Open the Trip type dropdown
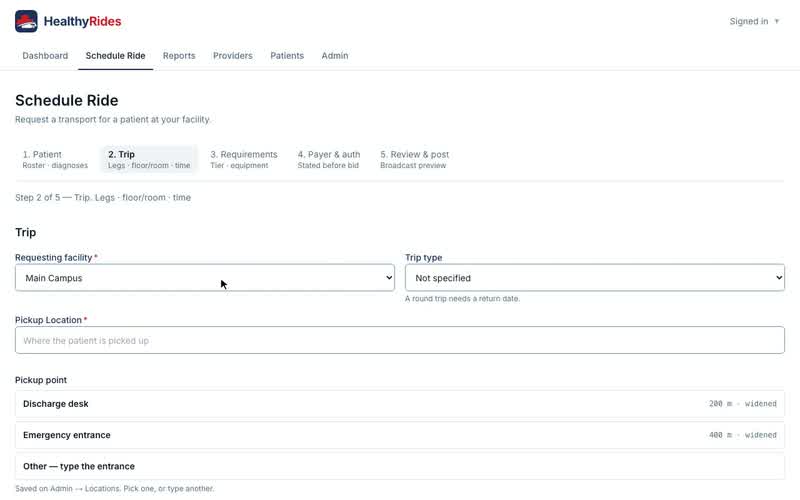 [x=594, y=278]
